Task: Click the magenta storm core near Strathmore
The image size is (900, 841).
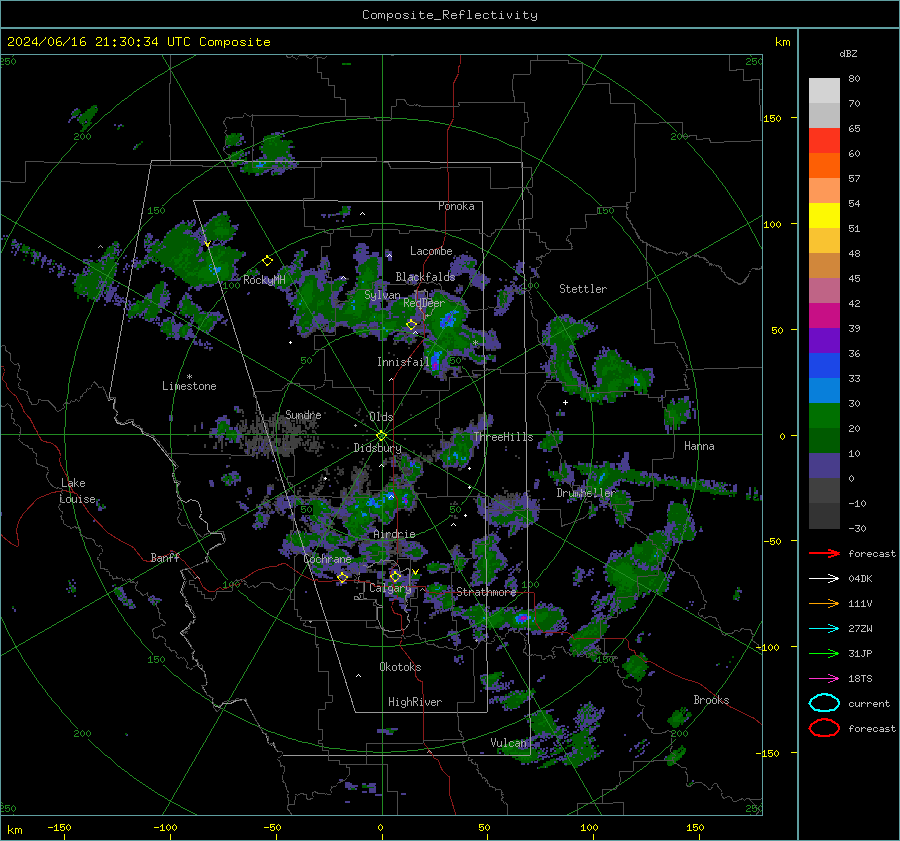Action: coord(522,618)
